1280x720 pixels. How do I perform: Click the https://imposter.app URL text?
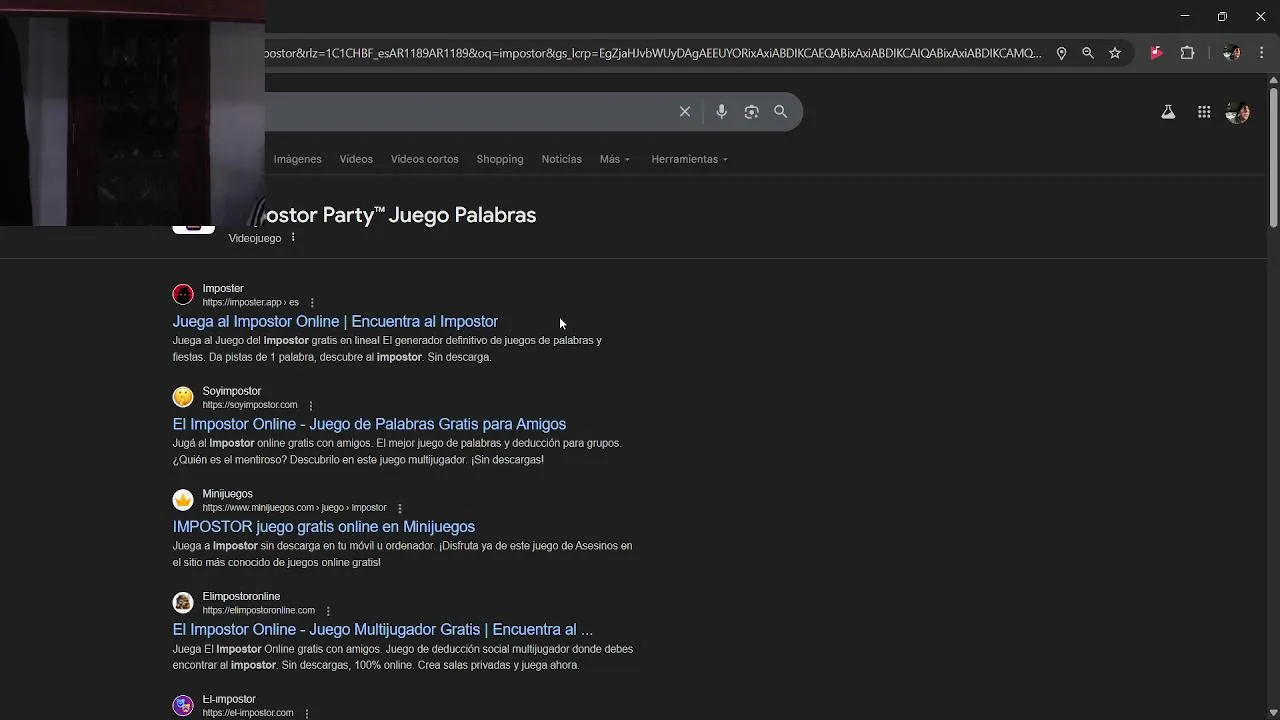point(250,303)
